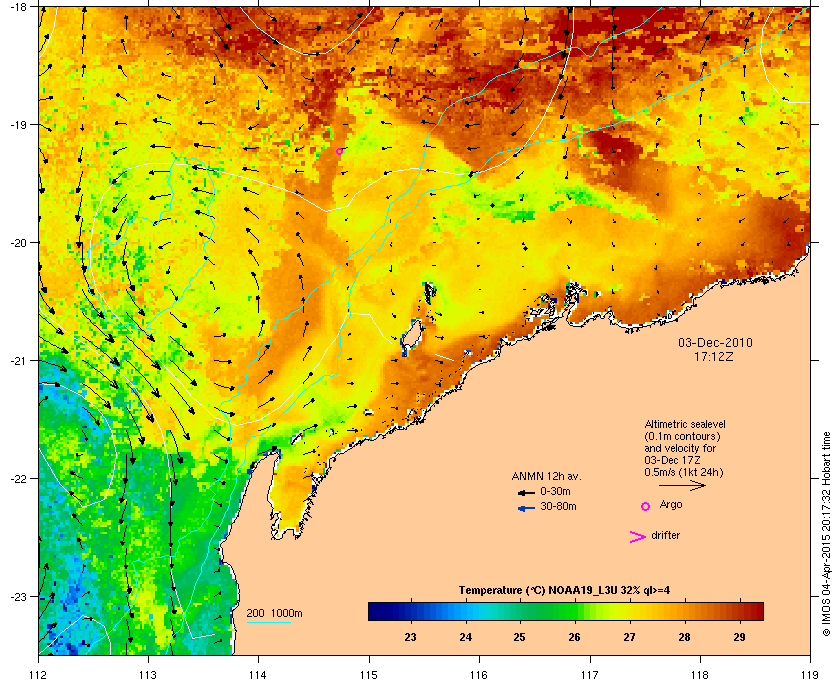Image resolution: width=840 pixels, height=680 pixels.
Task: Click the IMOS copyright timestamp vertical text
Action: [x=827, y=534]
